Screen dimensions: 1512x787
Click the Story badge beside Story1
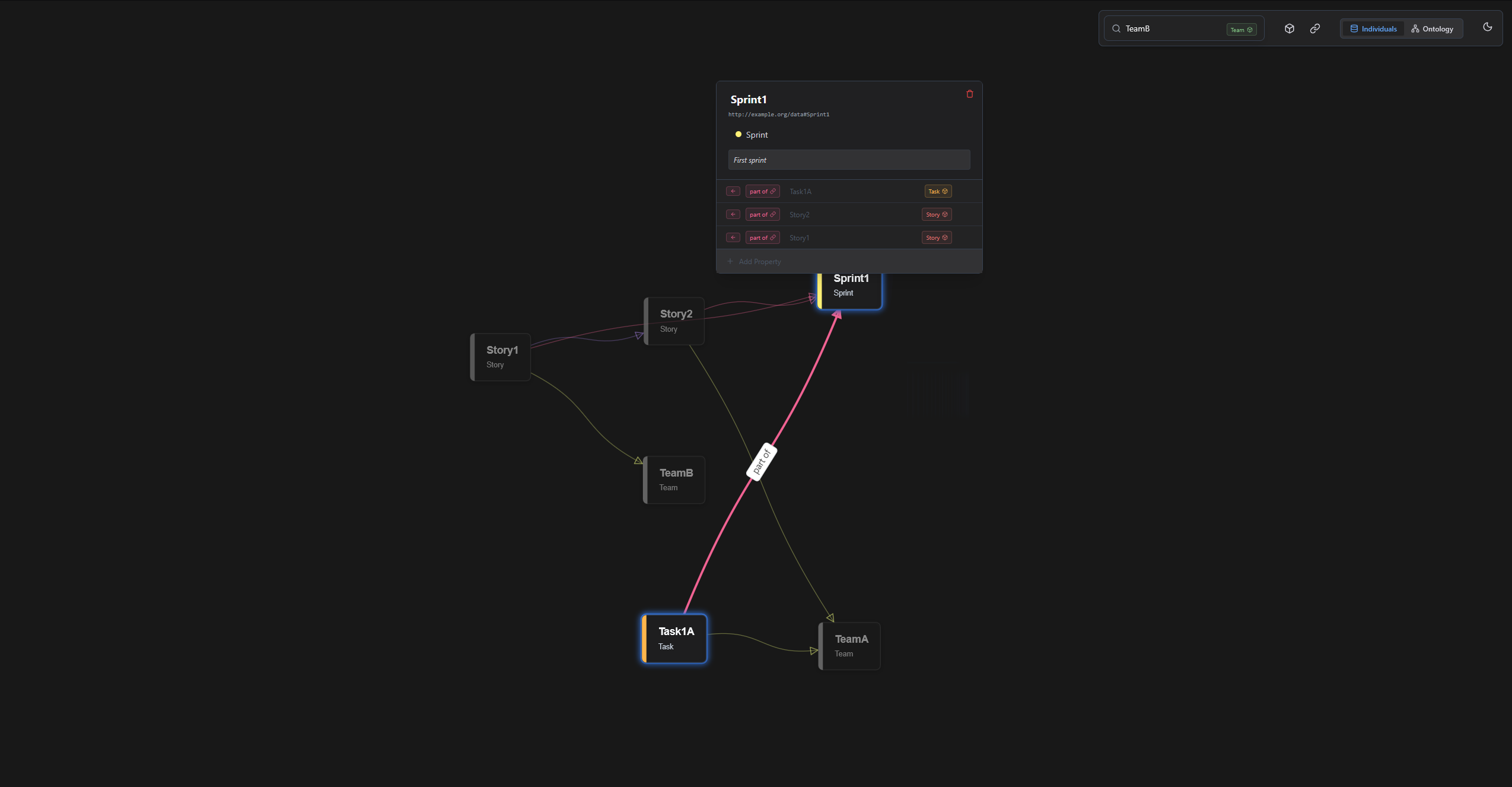[936, 237]
